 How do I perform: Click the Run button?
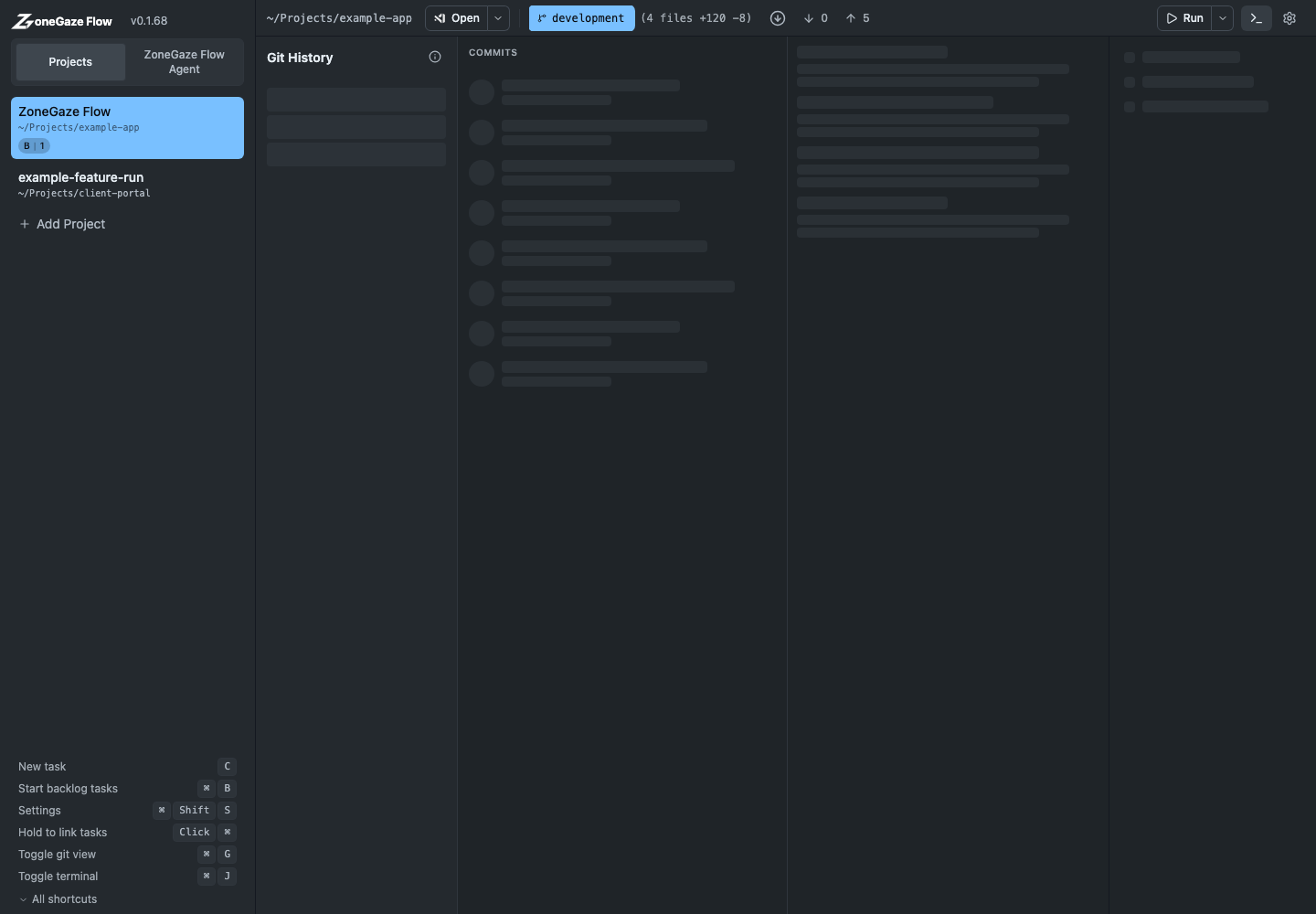(1184, 18)
